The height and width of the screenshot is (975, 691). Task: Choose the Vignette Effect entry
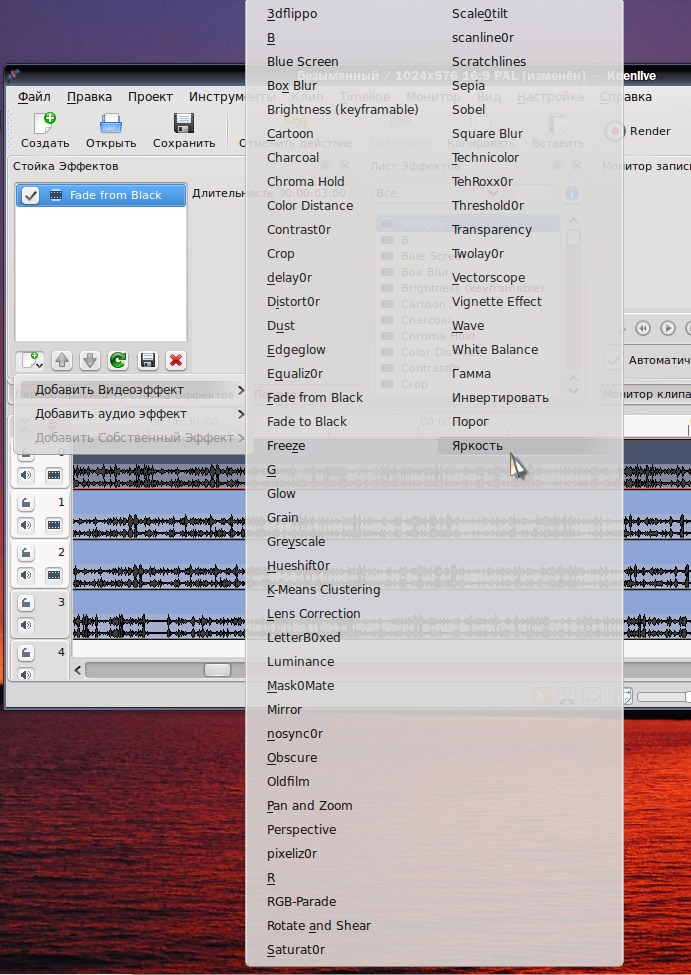tap(496, 302)
